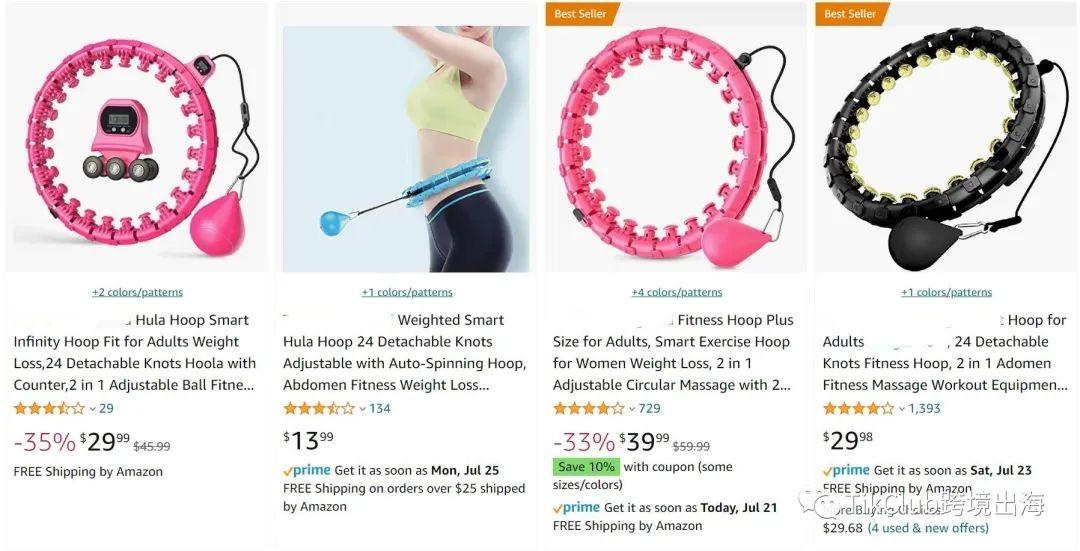Click star rating of the 29-review hoop
The width and height of the screenshot is (1080, 551).
coord(49,408)
